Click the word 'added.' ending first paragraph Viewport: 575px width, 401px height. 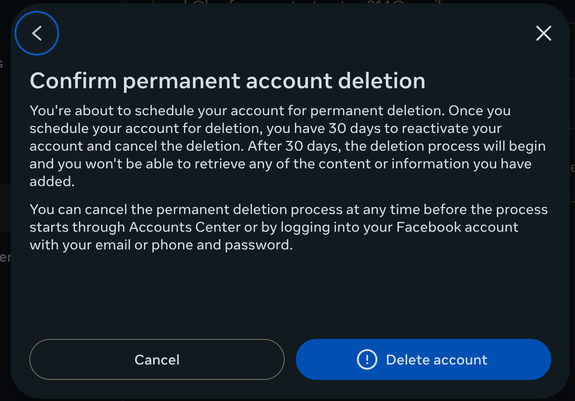tap(52, 181)
